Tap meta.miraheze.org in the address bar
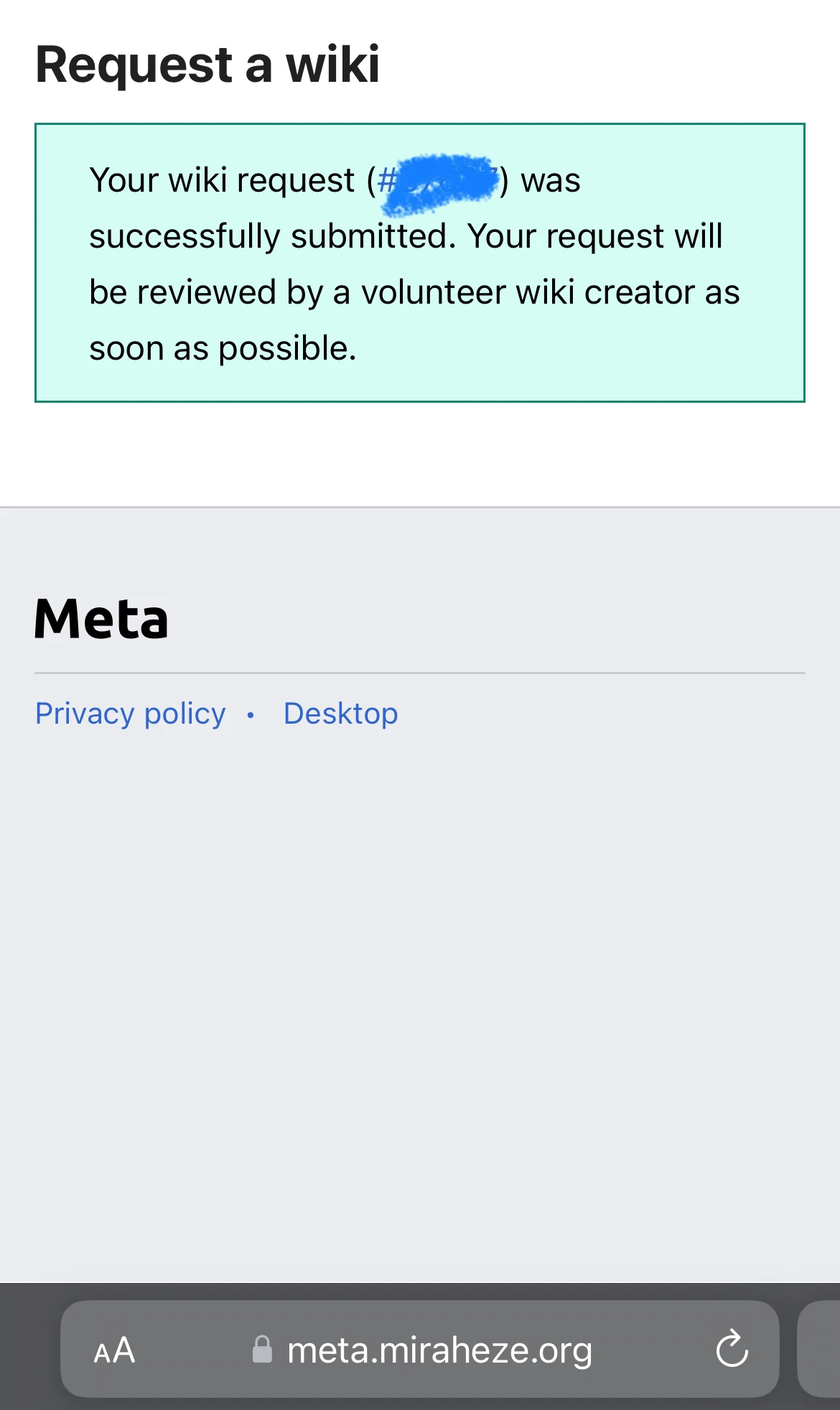 click(439, 1350)
